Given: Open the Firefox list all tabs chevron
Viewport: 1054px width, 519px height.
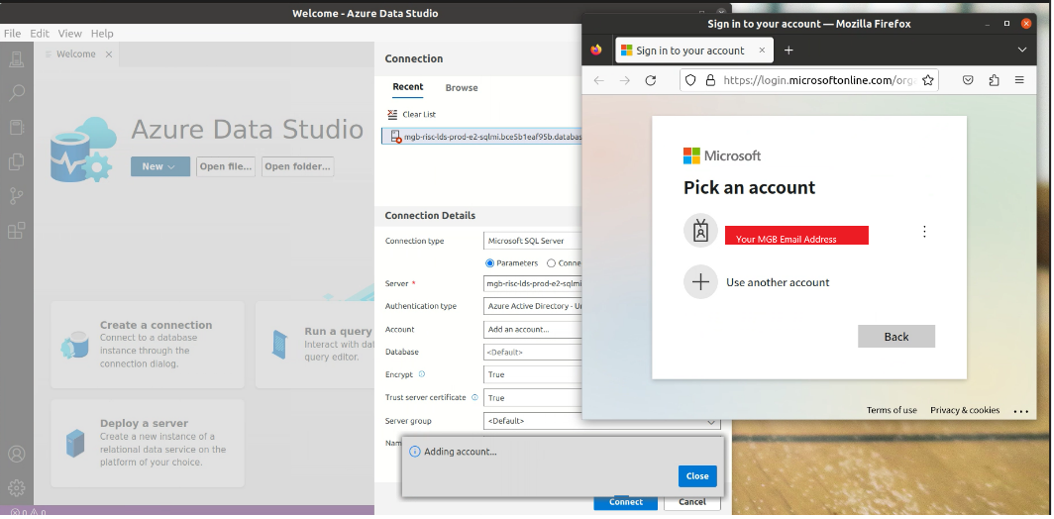Looking at the screenshot, I should click(1022, 50).
